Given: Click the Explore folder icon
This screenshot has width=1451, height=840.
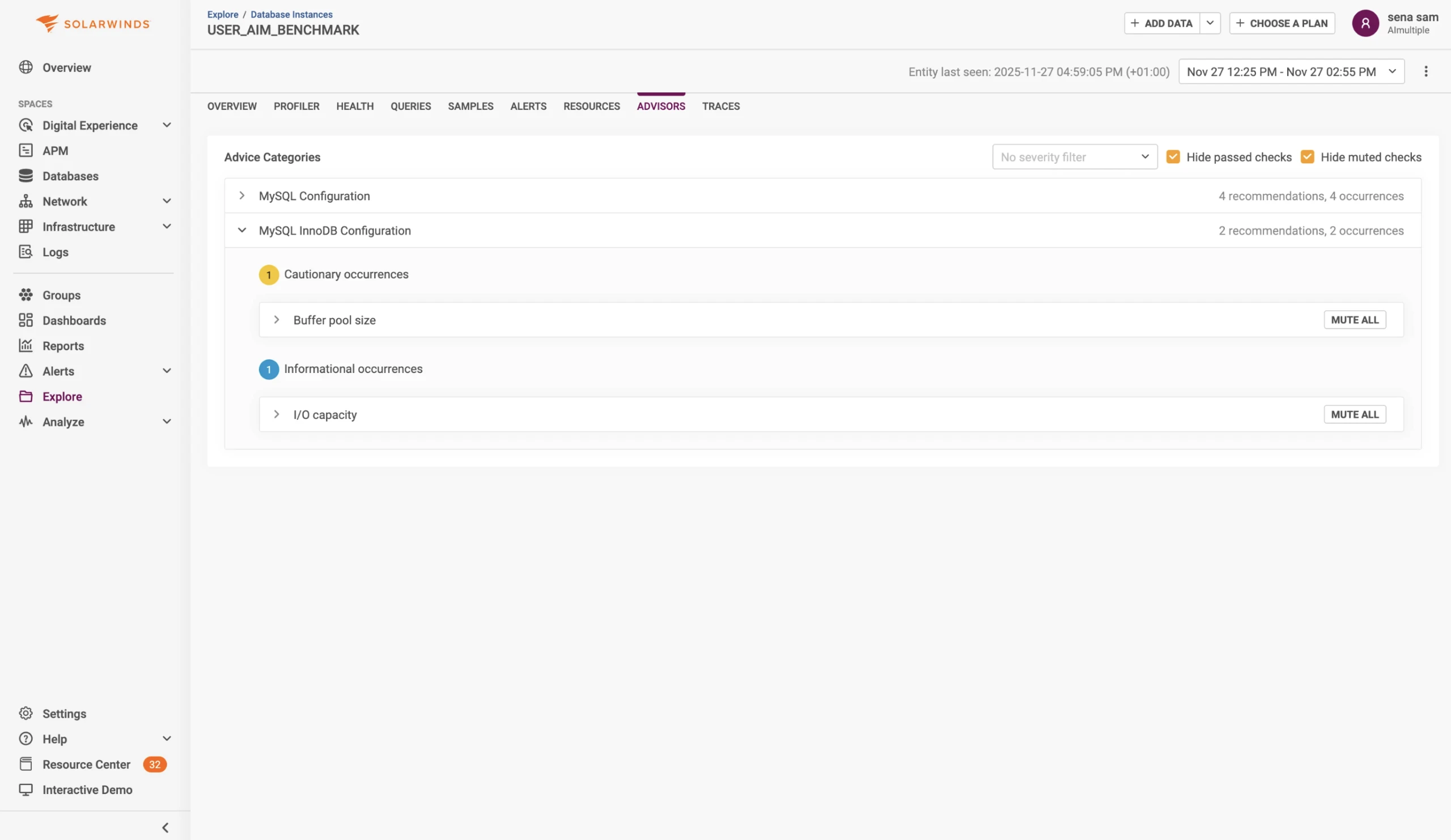Looking at the screenshot, I should pyautogui.click(x=26, y=396).
